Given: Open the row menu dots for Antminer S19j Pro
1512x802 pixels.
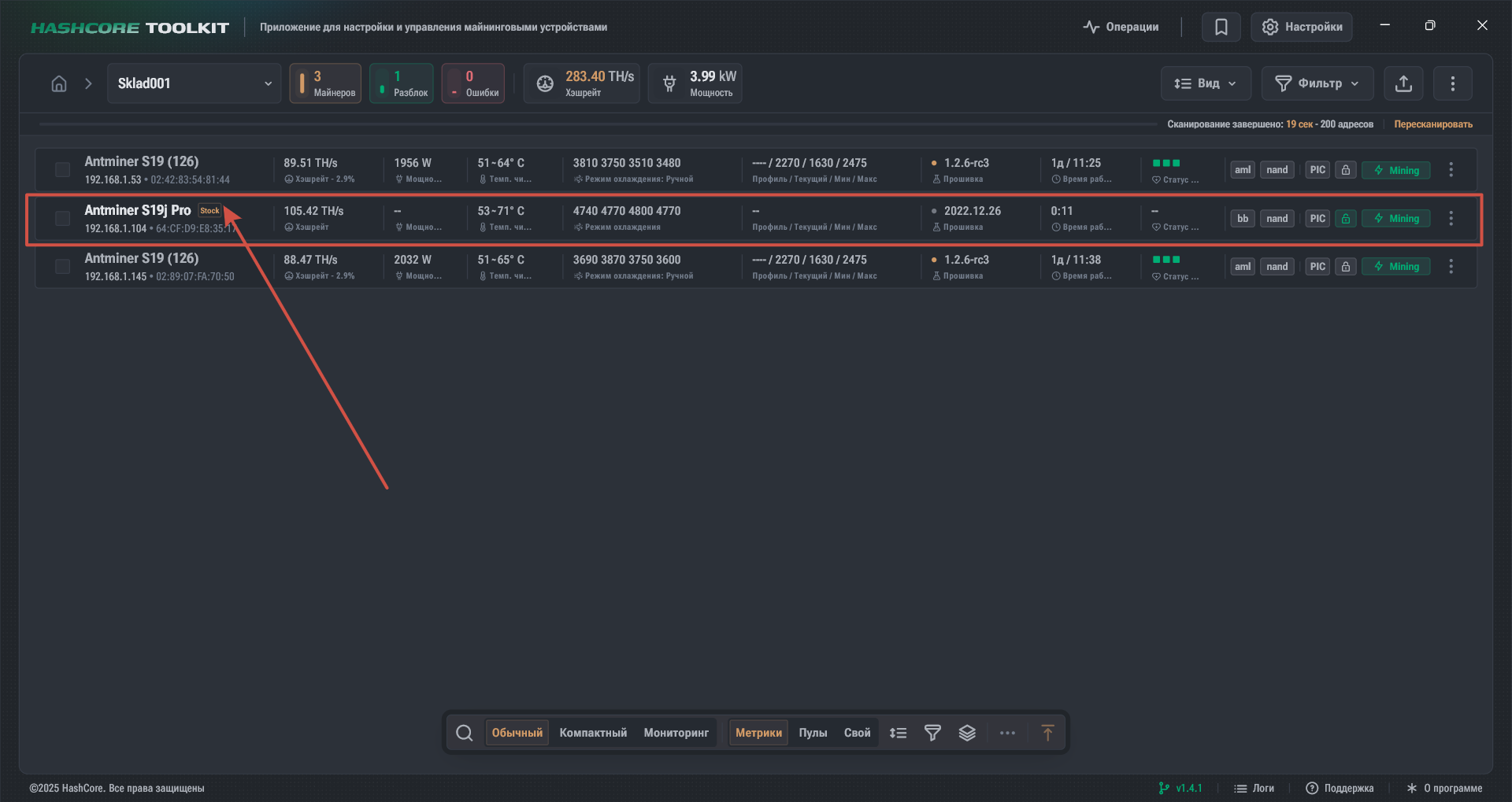Looking at the screenshot, I should [1451, 219].
